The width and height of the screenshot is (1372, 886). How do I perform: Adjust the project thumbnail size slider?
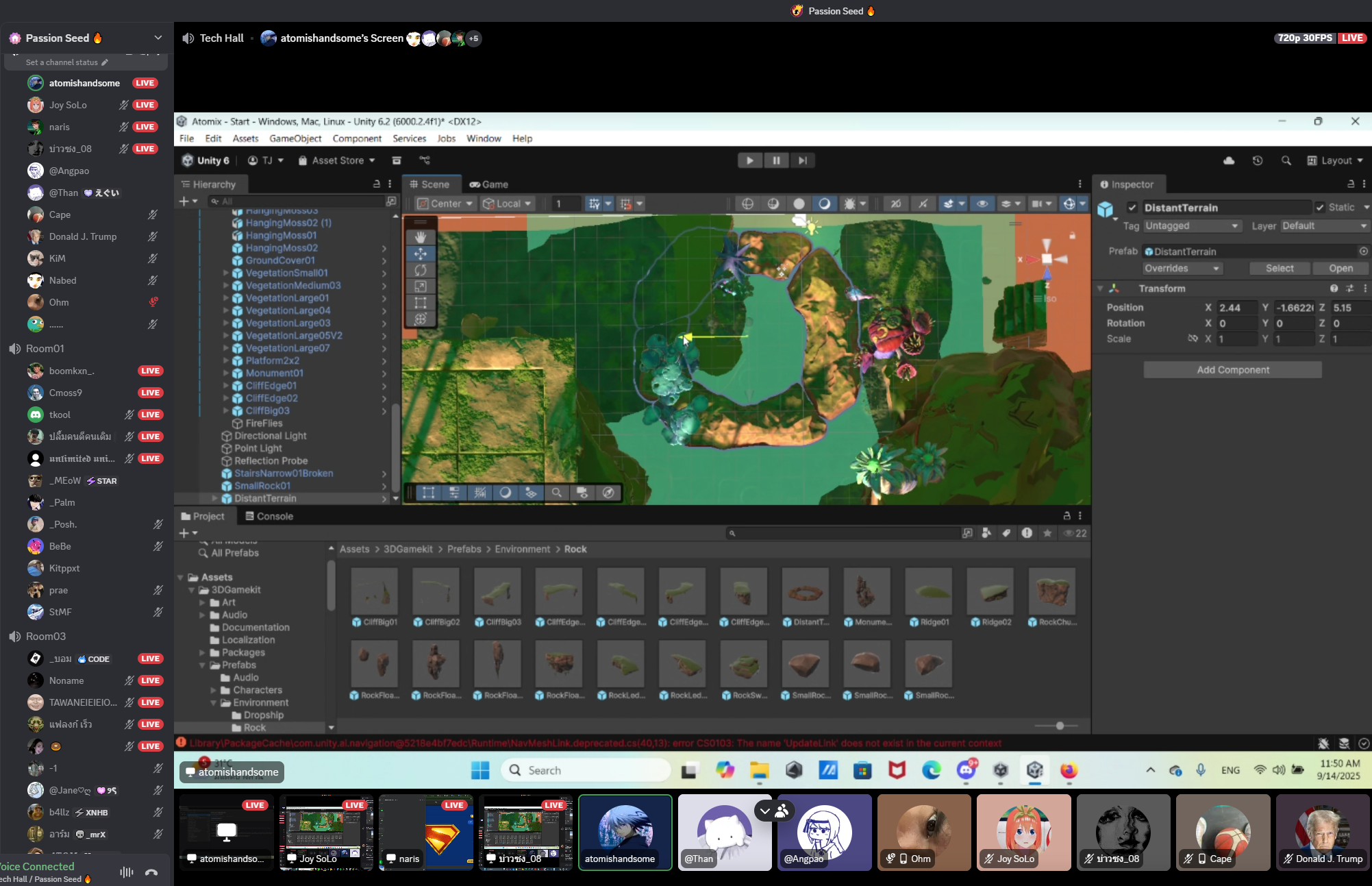[1060, 726]
